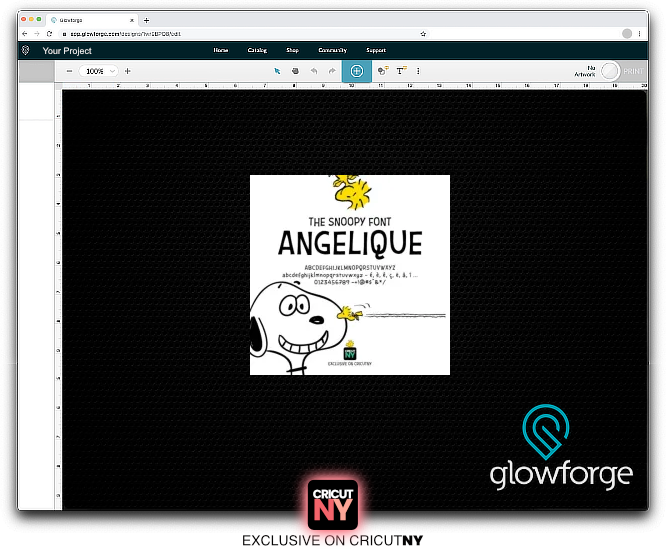Bookmark this page with the star

pos(423,34)
